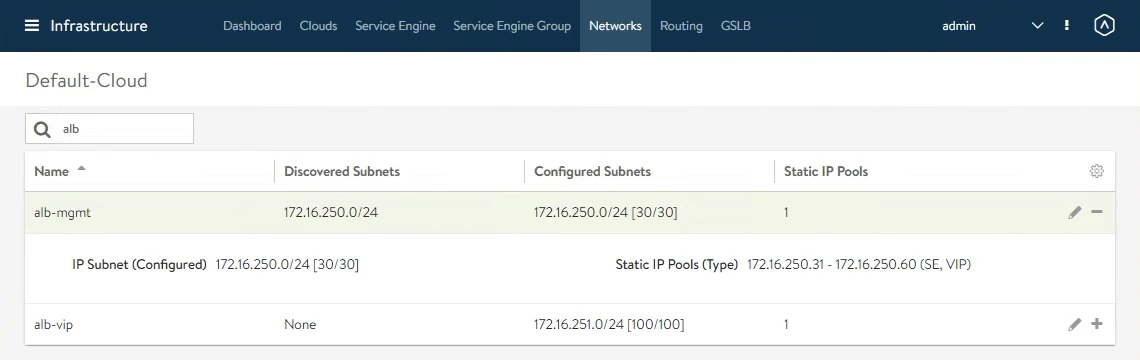
Task: Click expanded detail subnet 172.16.250.0/24 [30/30]
Action: pyautogui.click(x=287, y=265)
